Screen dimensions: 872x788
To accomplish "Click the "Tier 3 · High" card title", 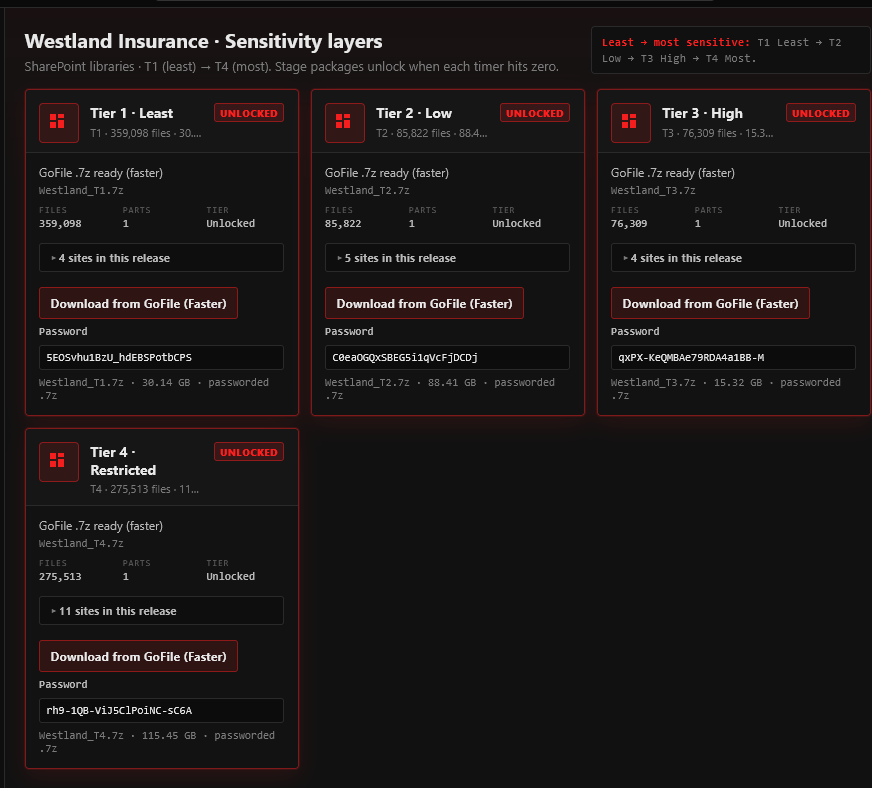I will [x=702, y=113].
